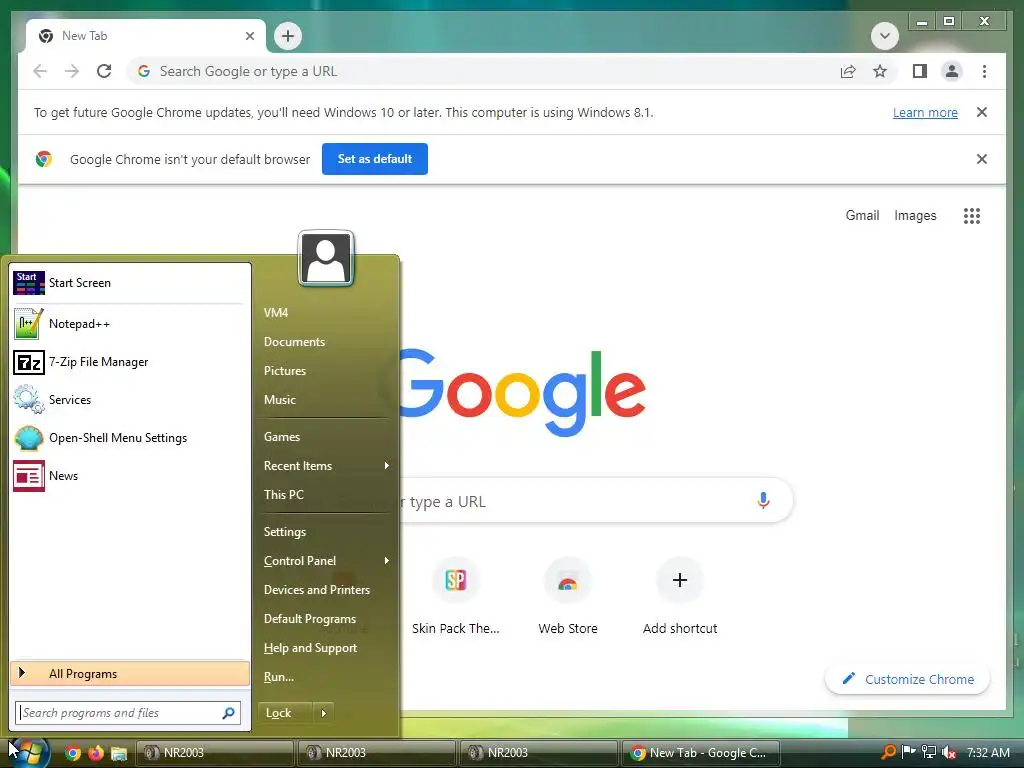
Task: Start voice search with microphone icon
Action: pos(763,501)
